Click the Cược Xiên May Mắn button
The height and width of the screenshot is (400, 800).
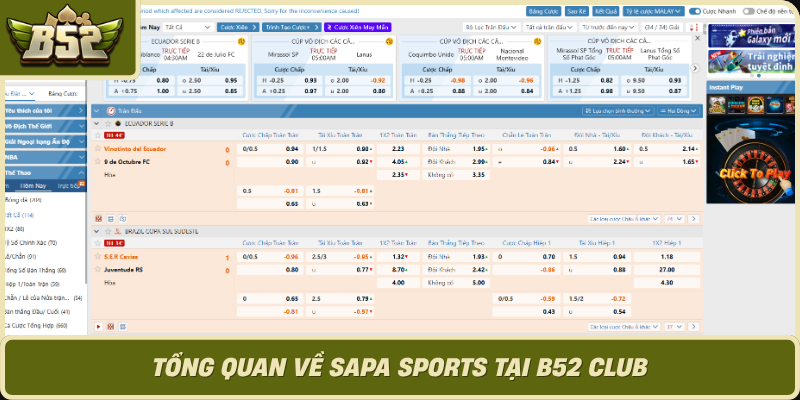(358, 27)
